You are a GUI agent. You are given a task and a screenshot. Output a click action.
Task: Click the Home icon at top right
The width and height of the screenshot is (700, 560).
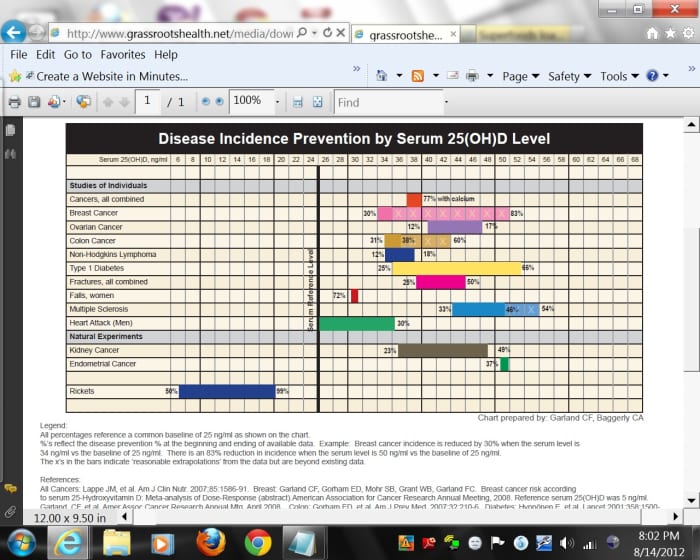(652, 33)
